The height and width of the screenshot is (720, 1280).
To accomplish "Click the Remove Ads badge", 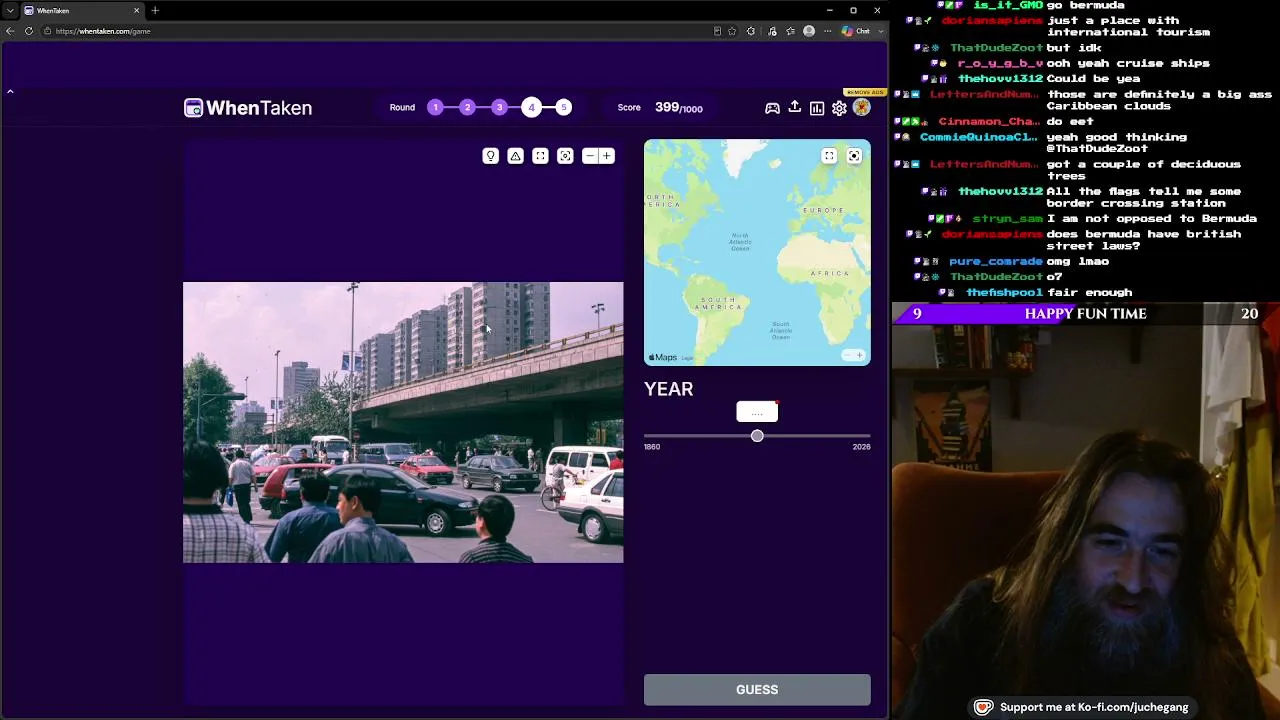I will 864,92.
